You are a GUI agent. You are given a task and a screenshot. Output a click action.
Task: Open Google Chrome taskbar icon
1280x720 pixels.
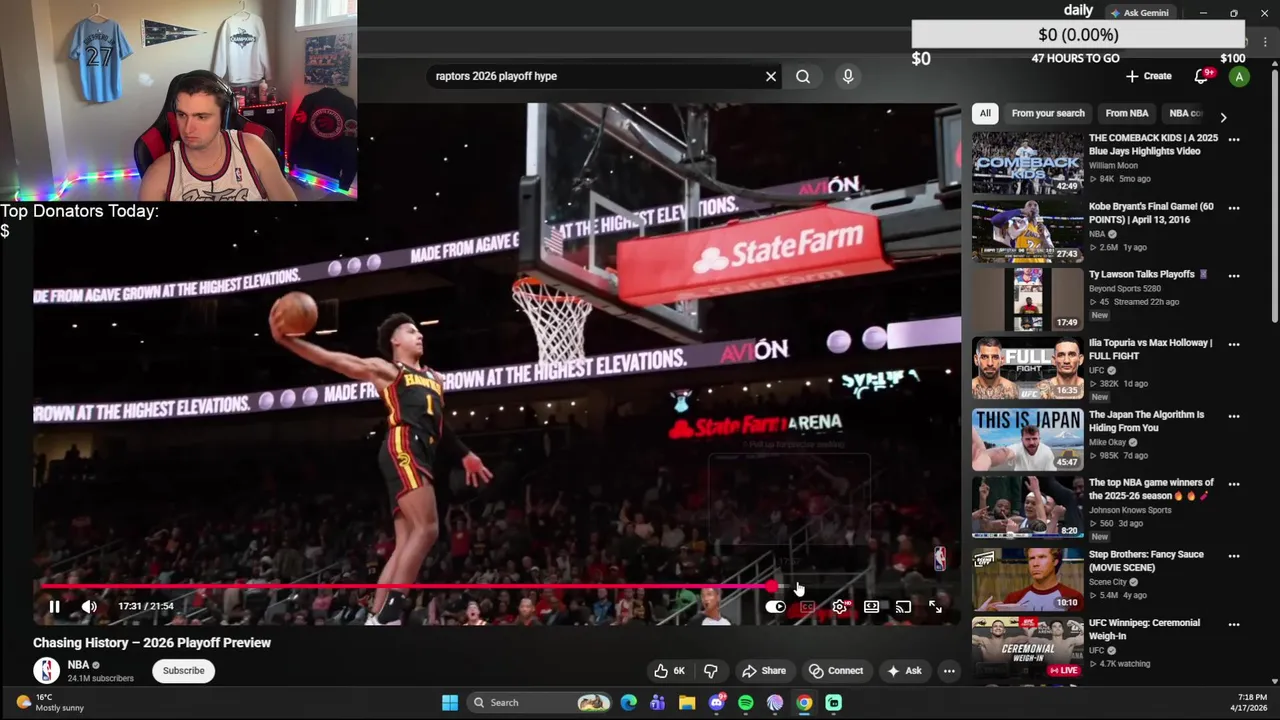804,703
